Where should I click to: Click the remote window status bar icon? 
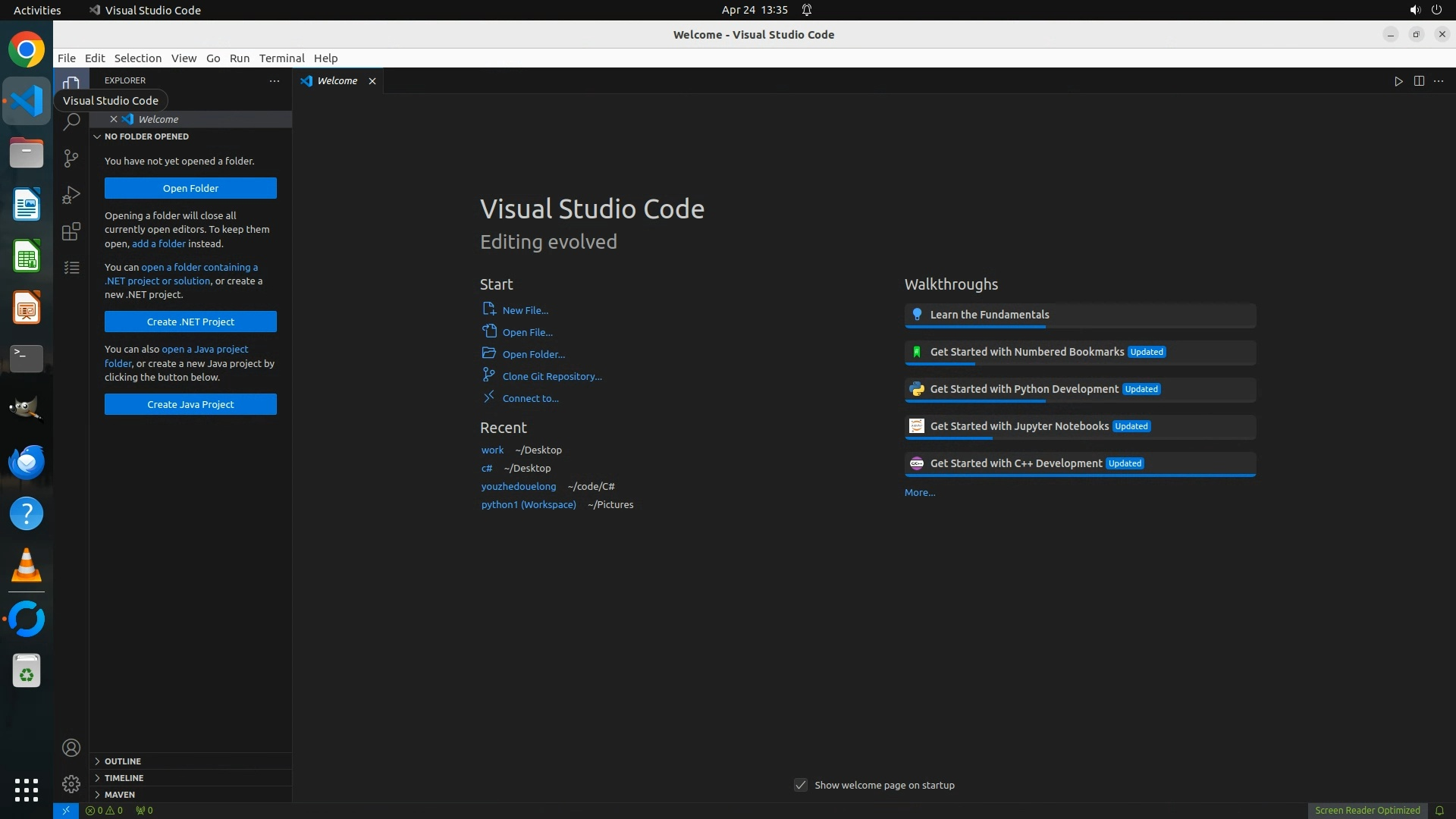(66, 810)
